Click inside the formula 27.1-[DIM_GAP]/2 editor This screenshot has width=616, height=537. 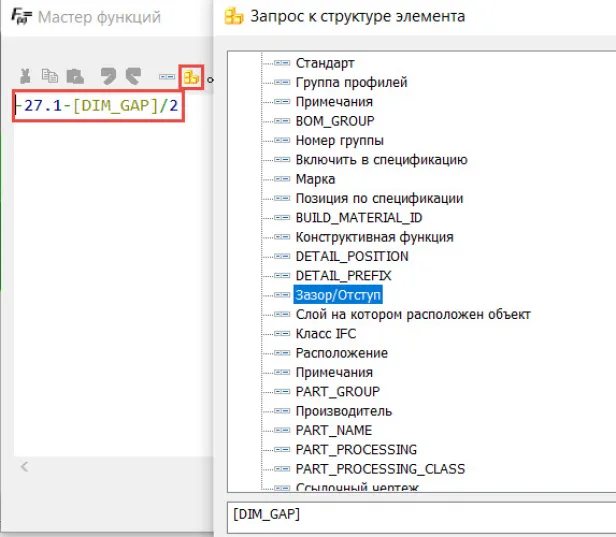(98, 106)
